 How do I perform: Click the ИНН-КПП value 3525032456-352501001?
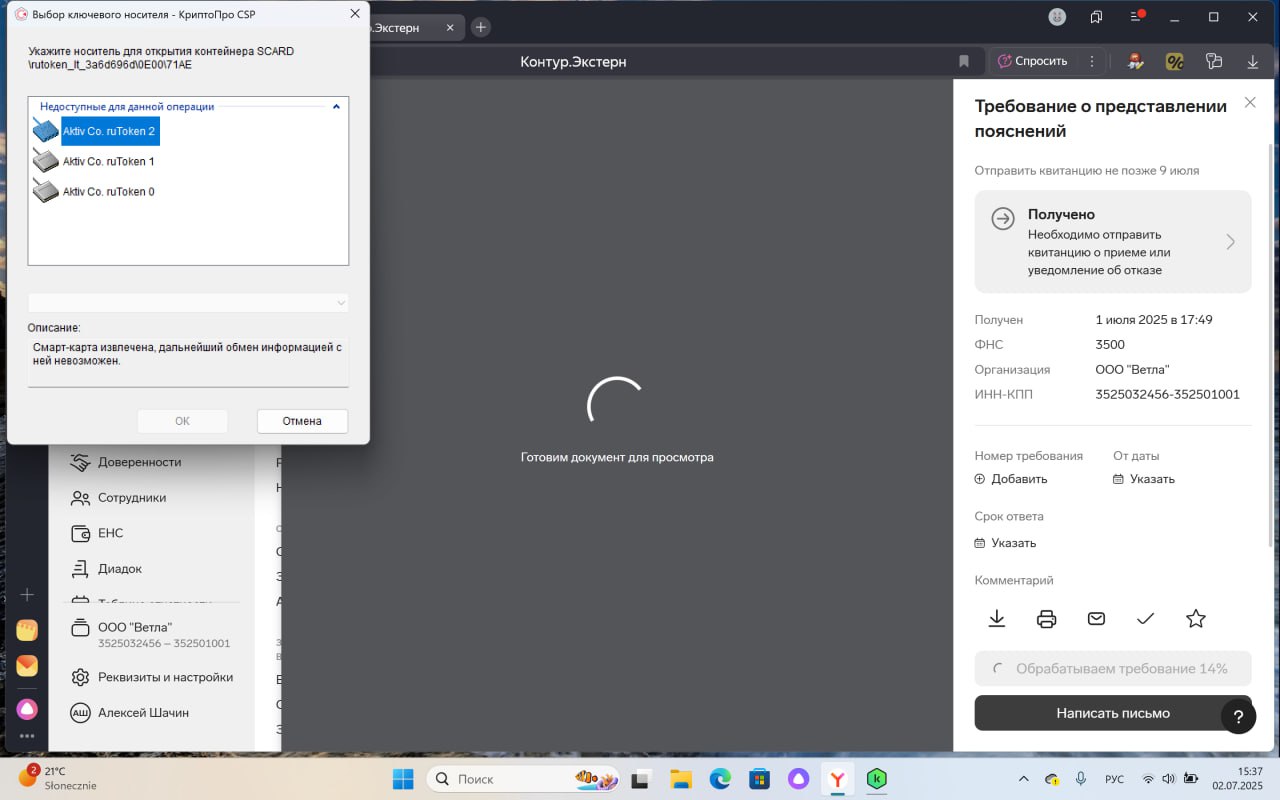[x=1167, y=394]
